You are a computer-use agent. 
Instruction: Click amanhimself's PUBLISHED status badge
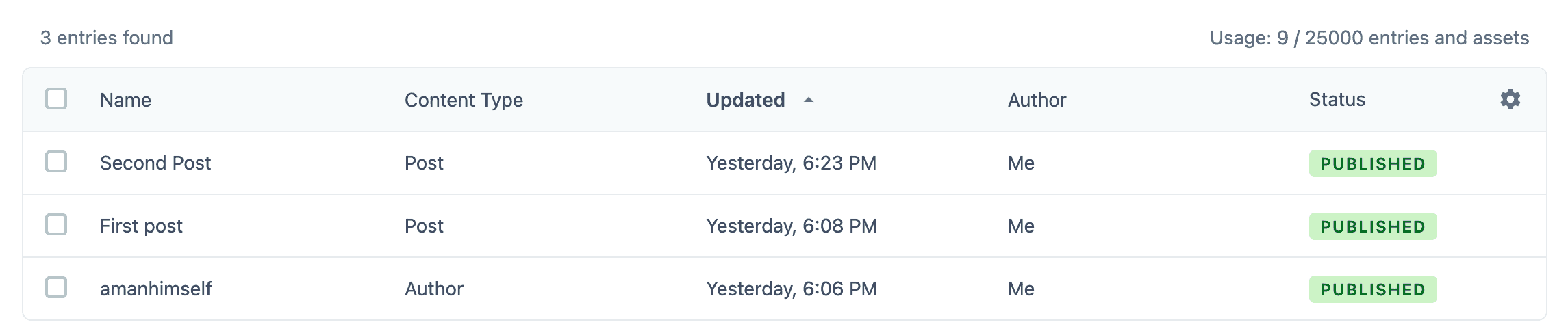point(1372,289)
